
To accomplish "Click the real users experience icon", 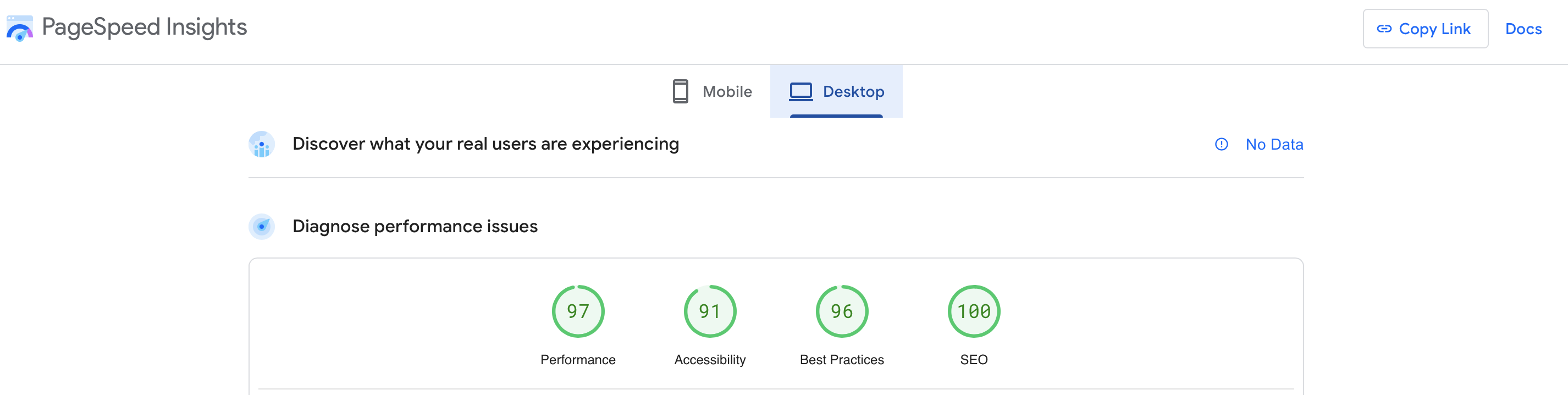I will (262, 144).
